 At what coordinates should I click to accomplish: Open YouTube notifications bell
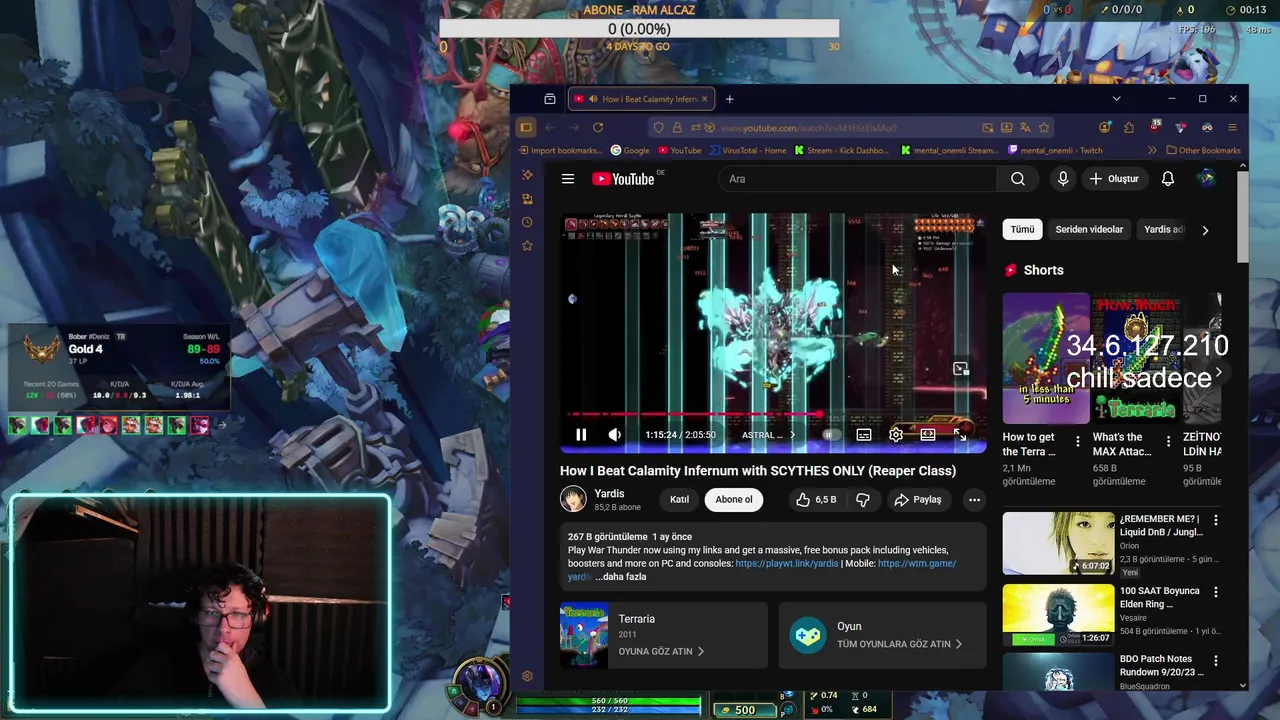click(x=1168, y=179)
